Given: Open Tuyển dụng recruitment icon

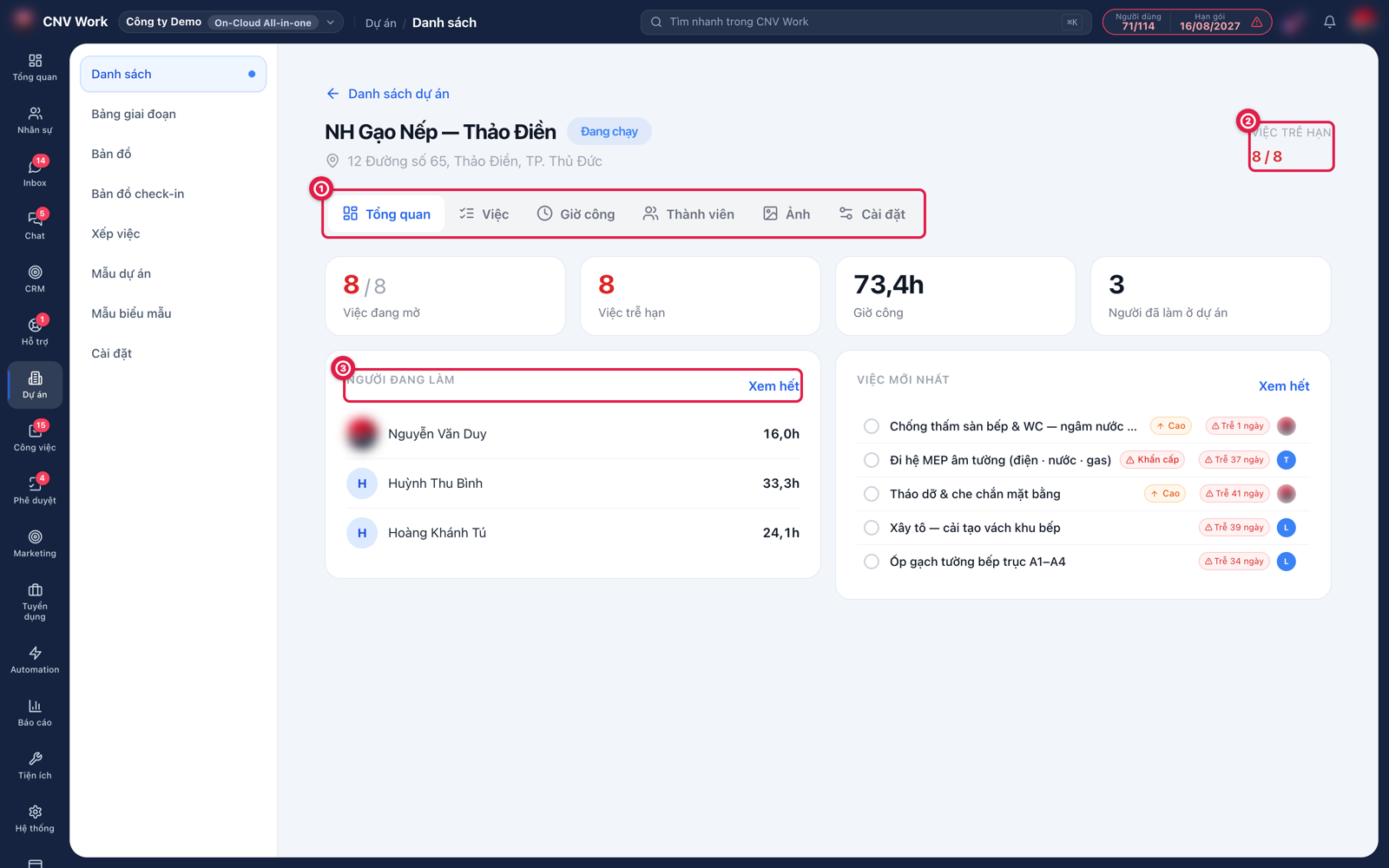Looking at the screenshot, I should [35, 602].
